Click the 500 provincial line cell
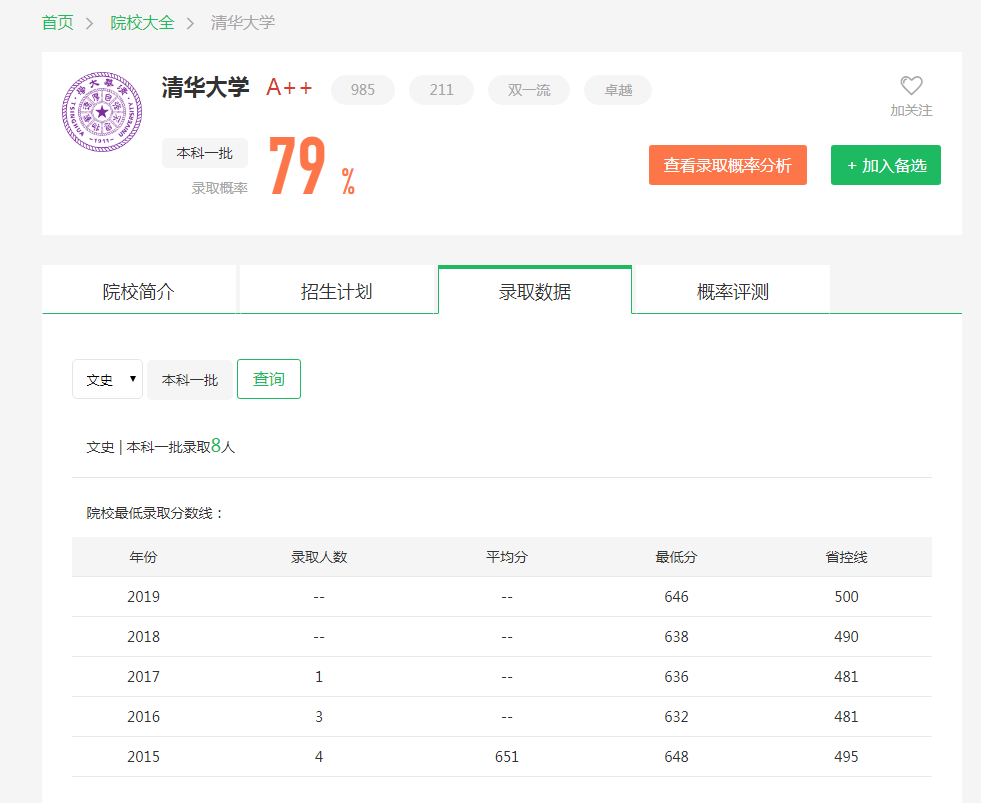981x803 pixels. pos(846,597)
